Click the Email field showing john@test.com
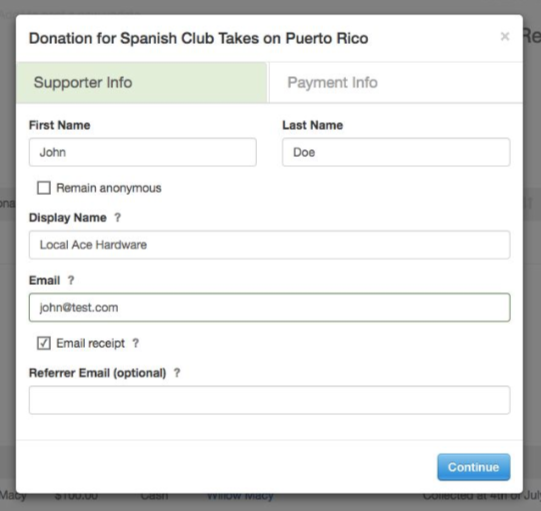541x511 pixels. tap(269, 307)
